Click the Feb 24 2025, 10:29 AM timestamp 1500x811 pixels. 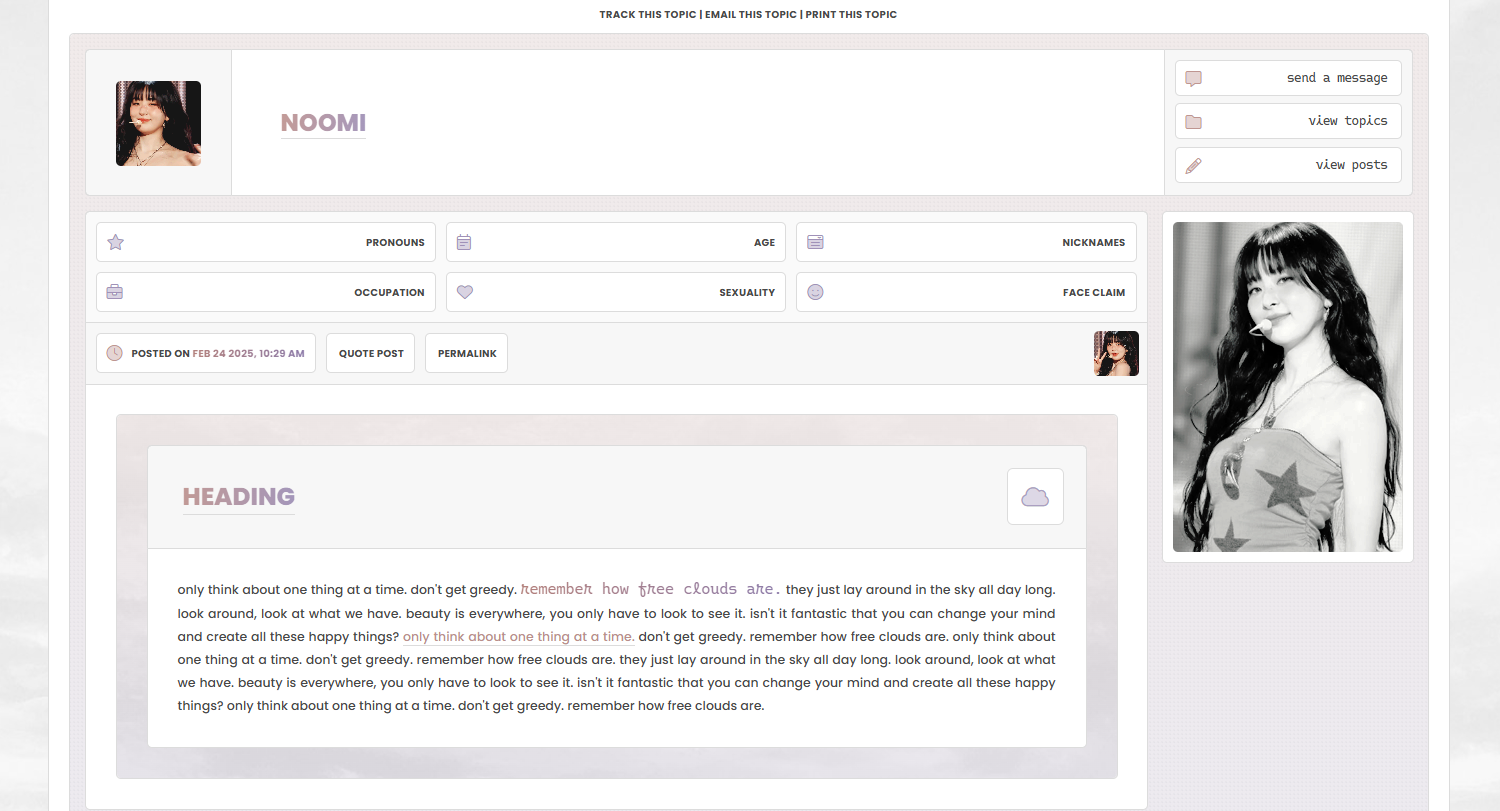click(248, 353)
